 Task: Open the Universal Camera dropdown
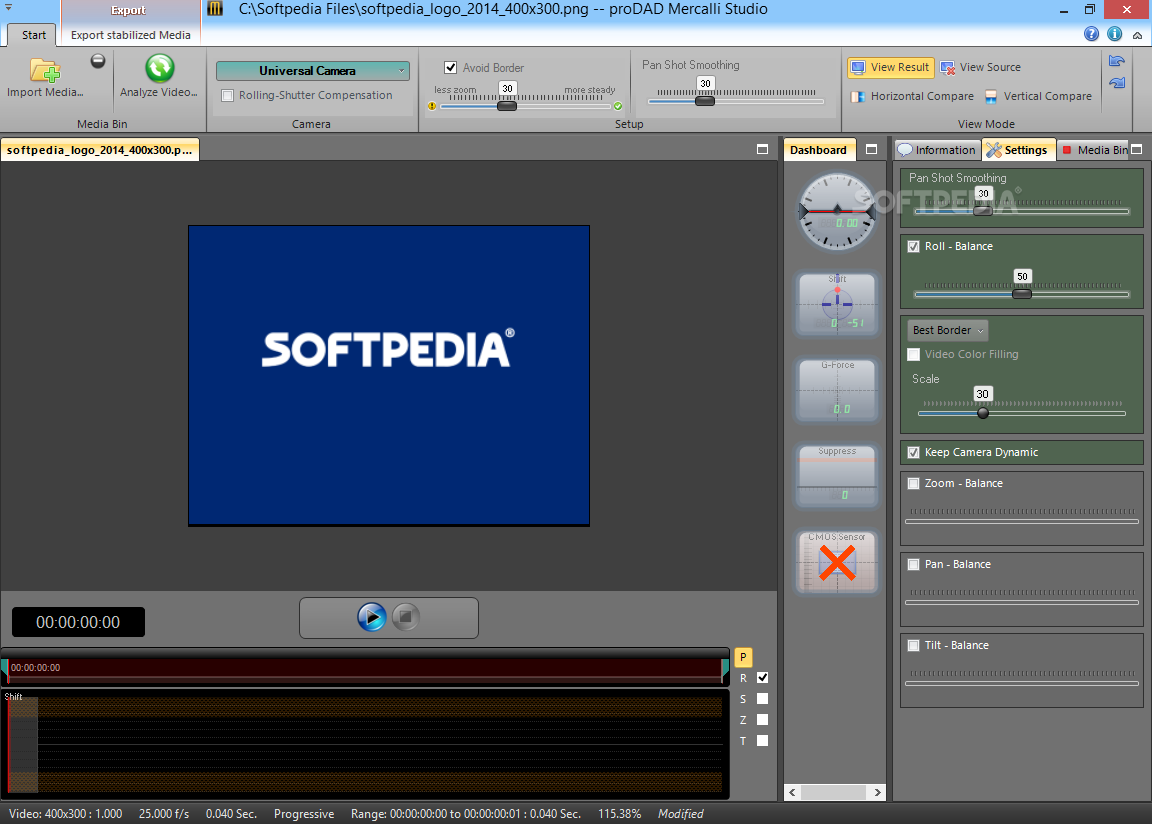tap(312, 71)
